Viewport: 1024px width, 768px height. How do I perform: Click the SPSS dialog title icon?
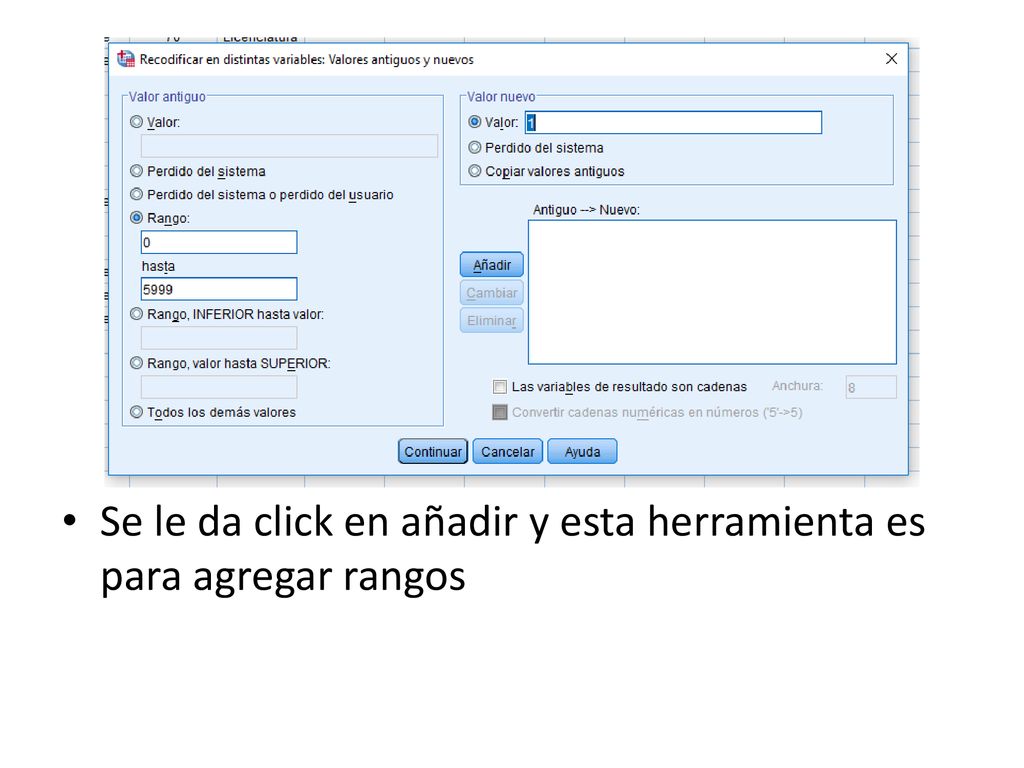click(x=125, y=59)
